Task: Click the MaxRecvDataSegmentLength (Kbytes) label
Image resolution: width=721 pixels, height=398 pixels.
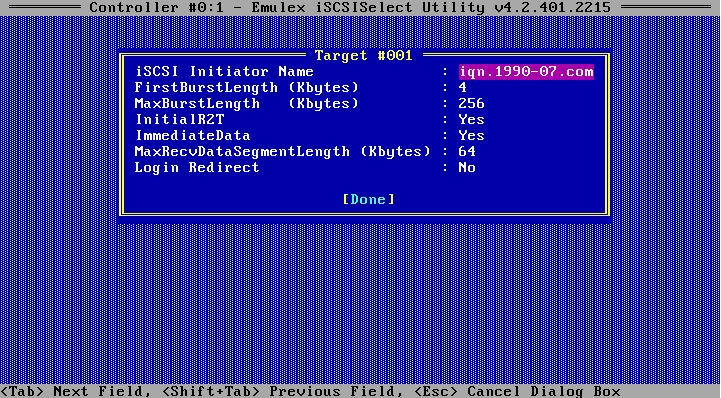Action: pyautogui.click(x=283, y=151)
